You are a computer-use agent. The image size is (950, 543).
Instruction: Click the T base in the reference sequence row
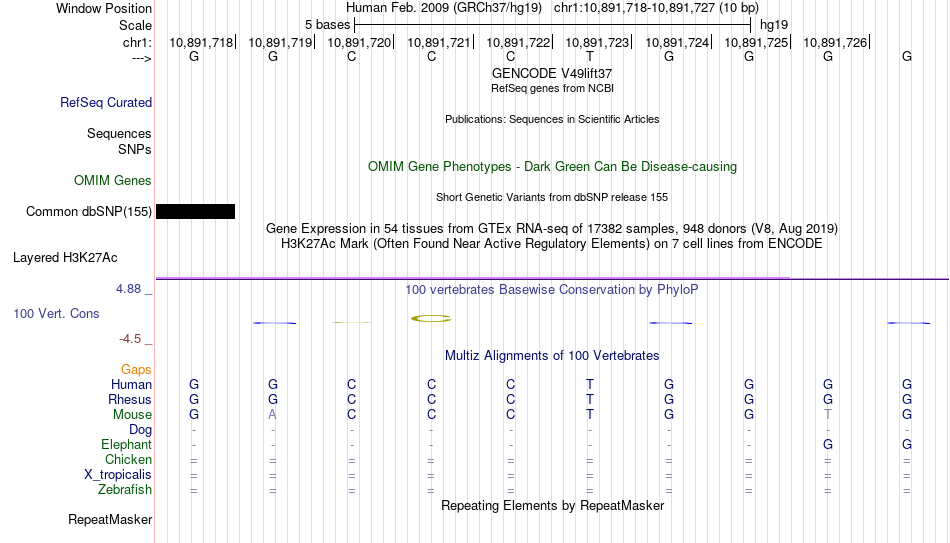590,56
